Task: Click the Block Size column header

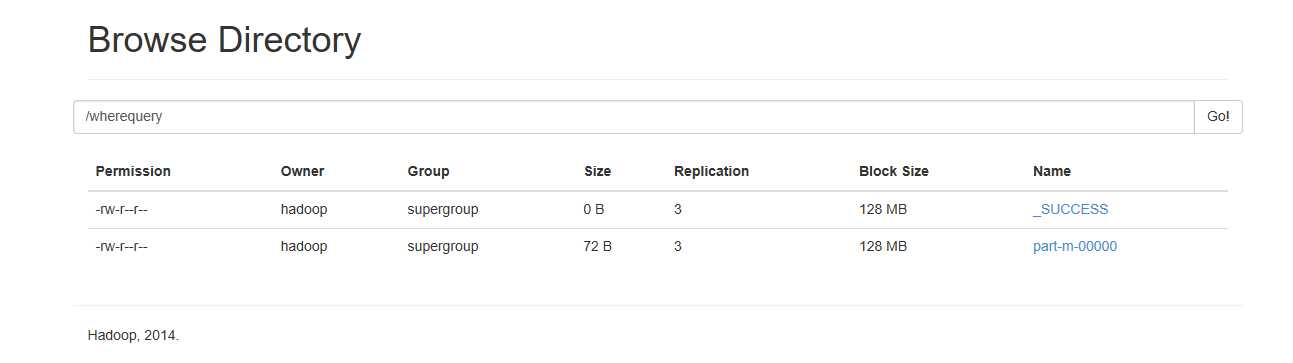Action: (x=893, y=171)
